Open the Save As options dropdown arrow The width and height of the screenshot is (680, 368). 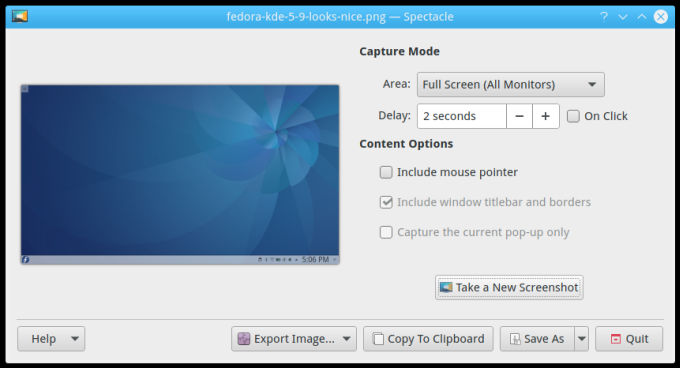point(582,339)
